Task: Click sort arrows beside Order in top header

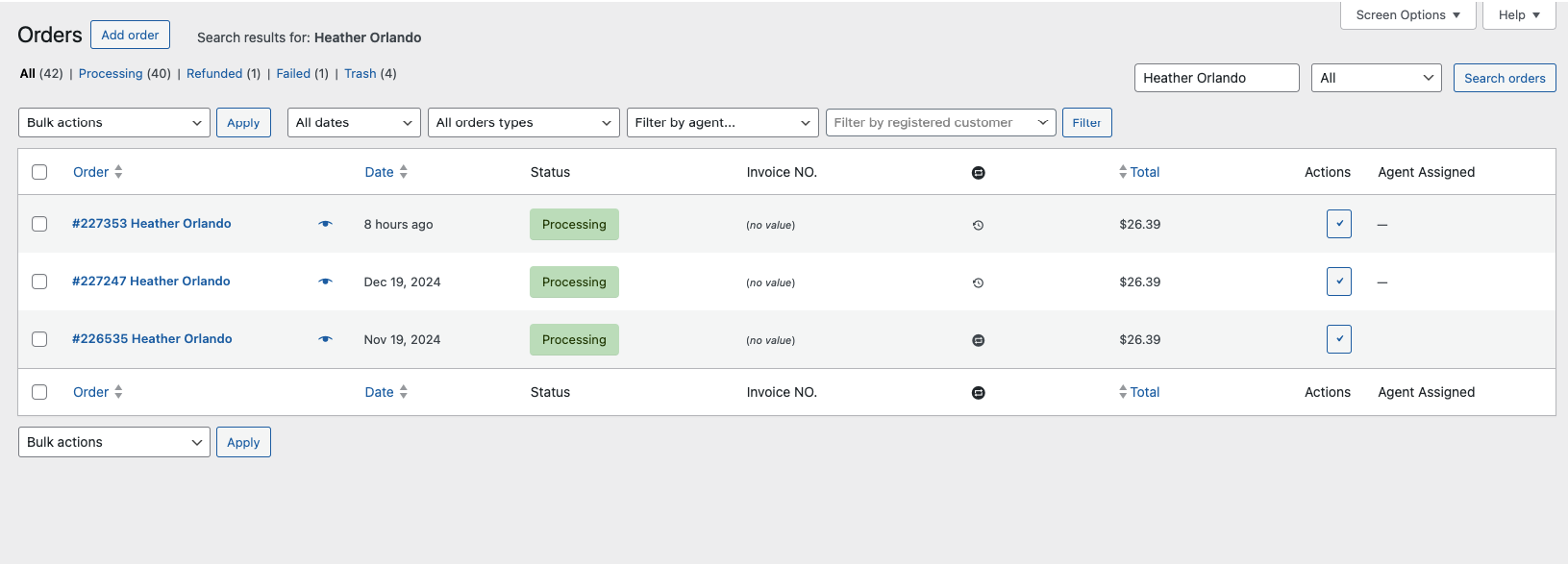Action: point(118,172)
